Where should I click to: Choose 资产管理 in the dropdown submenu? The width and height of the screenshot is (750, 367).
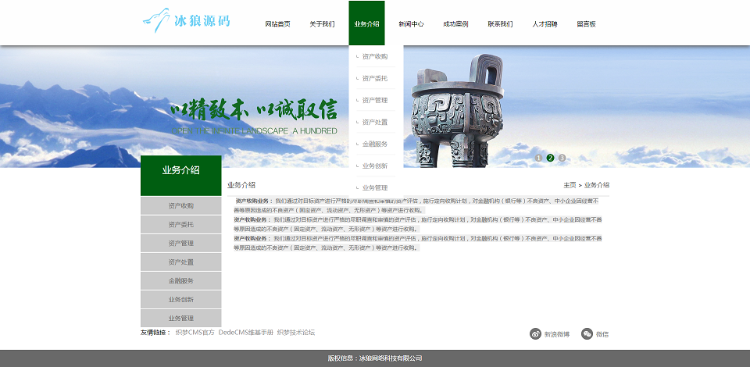tap(375, 100)
